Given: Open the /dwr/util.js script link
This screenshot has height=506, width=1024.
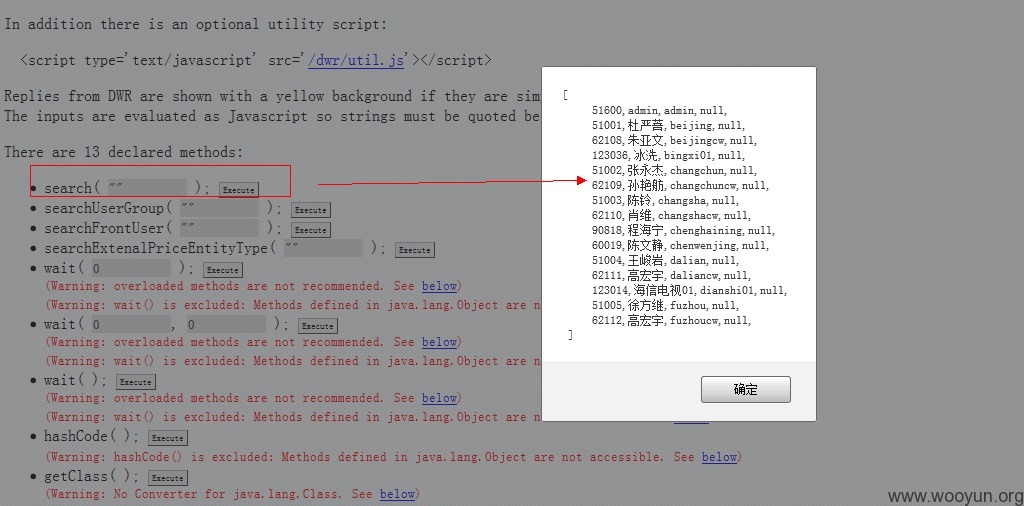Looking at the screenshot, I should pos(357,61).
